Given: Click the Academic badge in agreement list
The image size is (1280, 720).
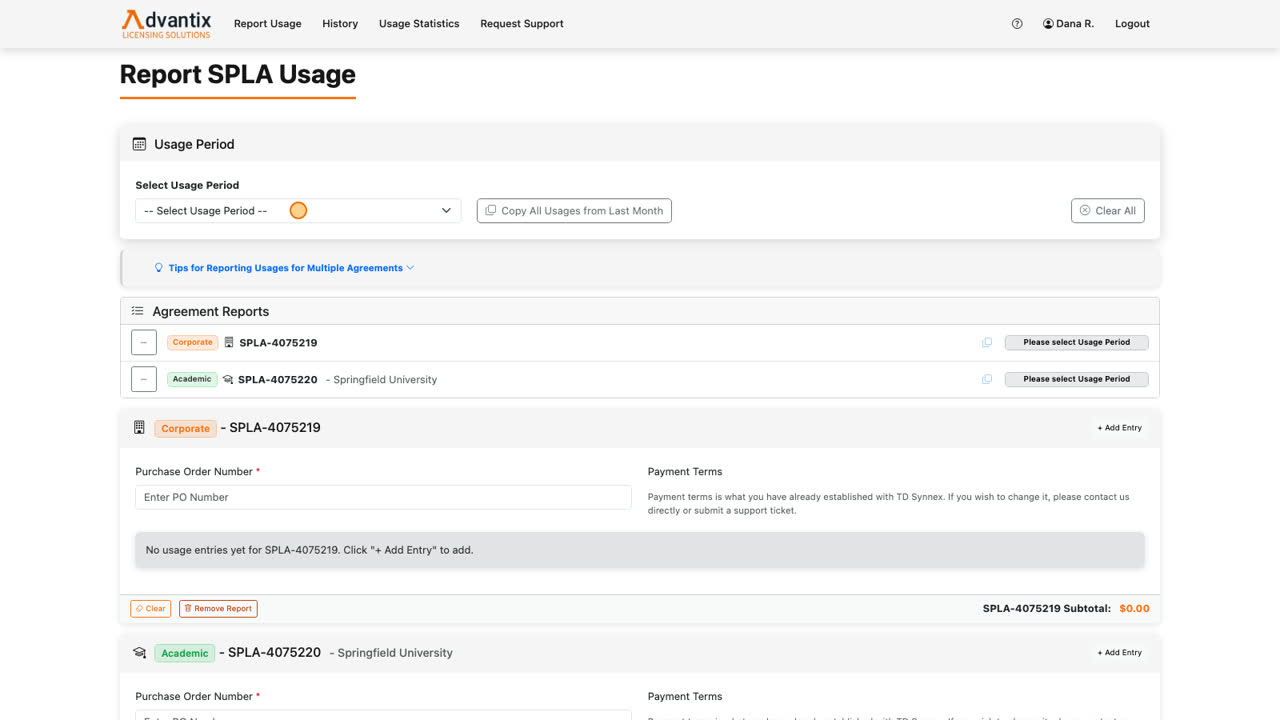Looking at the screenshot, I should click(x=192, y=379).
